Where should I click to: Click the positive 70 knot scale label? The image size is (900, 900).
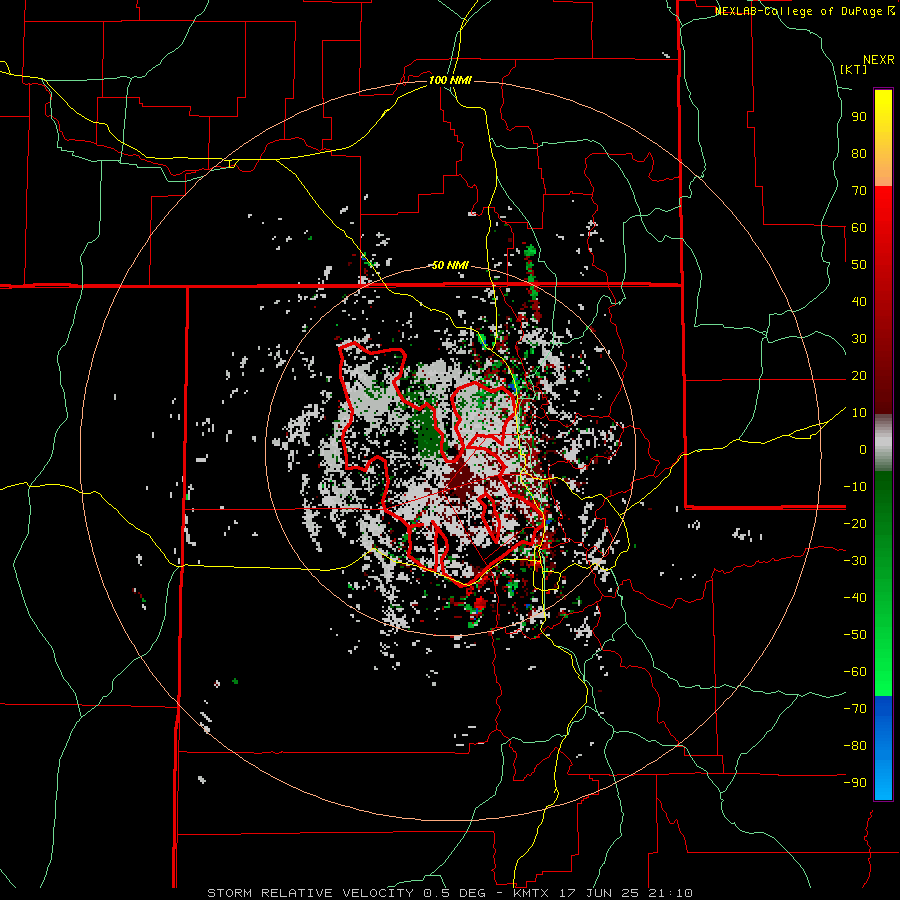click(x=859, y=191)
